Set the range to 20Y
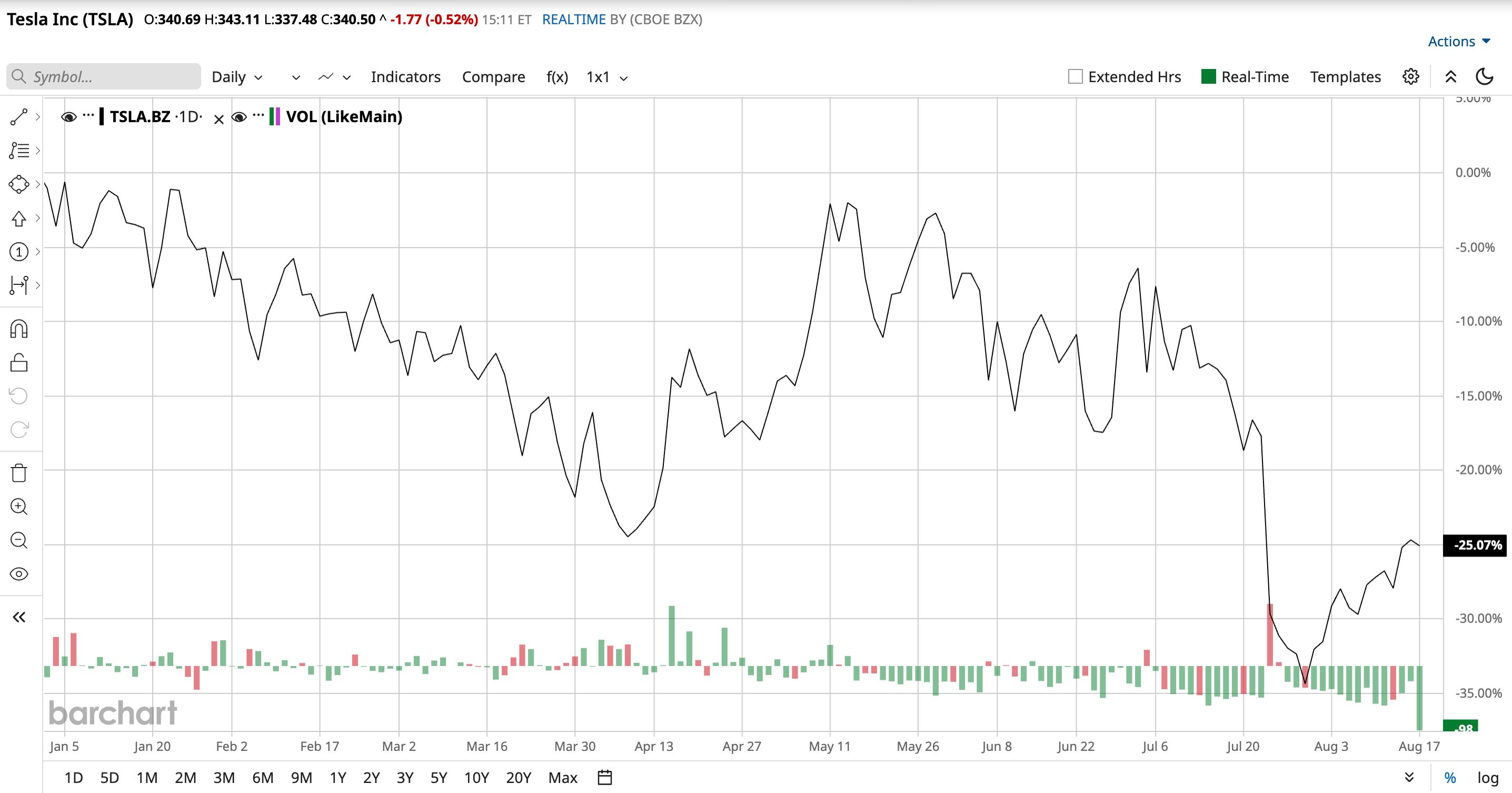The height and width of the screenshot is (793, 1512). (518, 778)
